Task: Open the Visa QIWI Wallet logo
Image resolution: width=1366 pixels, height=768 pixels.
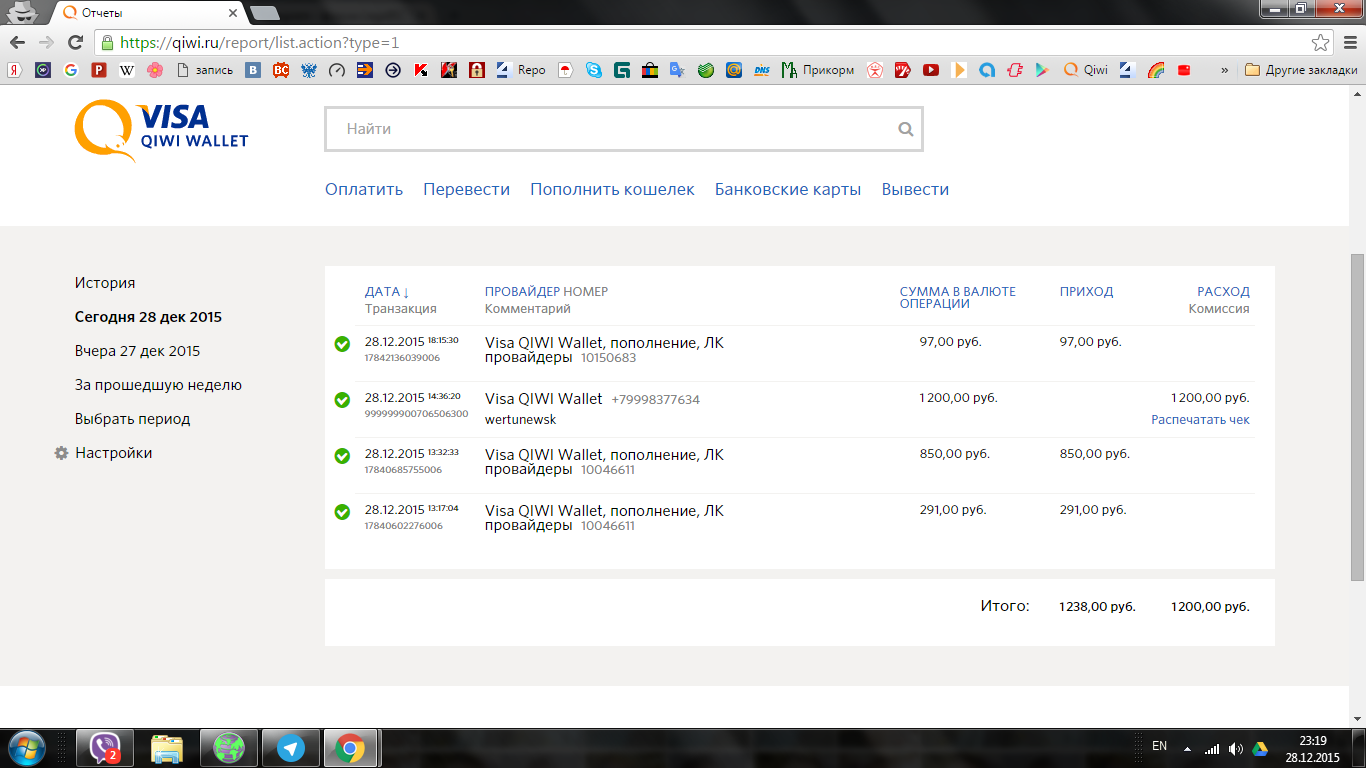Action: coord(161,130)
